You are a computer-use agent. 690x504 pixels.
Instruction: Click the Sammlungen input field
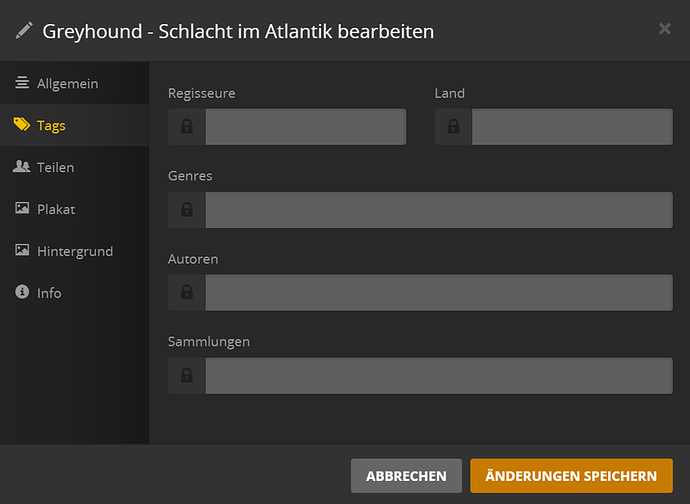coord(439,375)
